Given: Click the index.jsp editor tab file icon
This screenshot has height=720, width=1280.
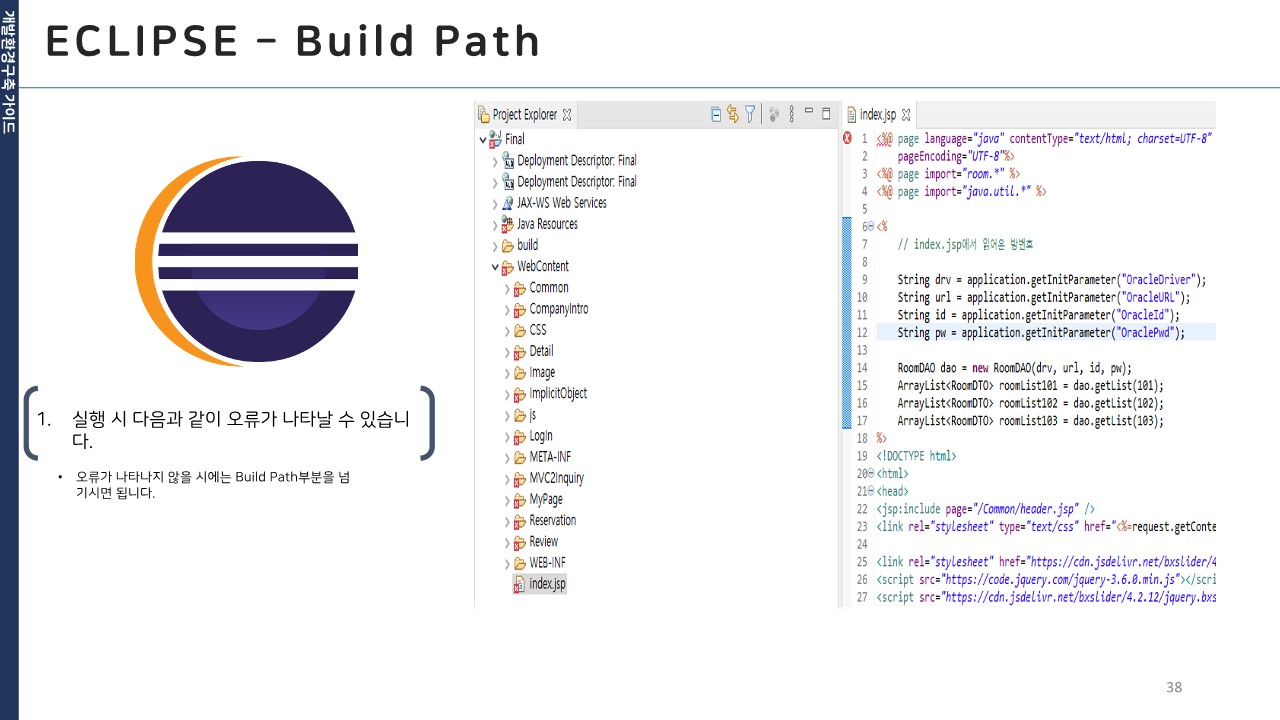Looking at the screenshot, I should pos(852,115).
